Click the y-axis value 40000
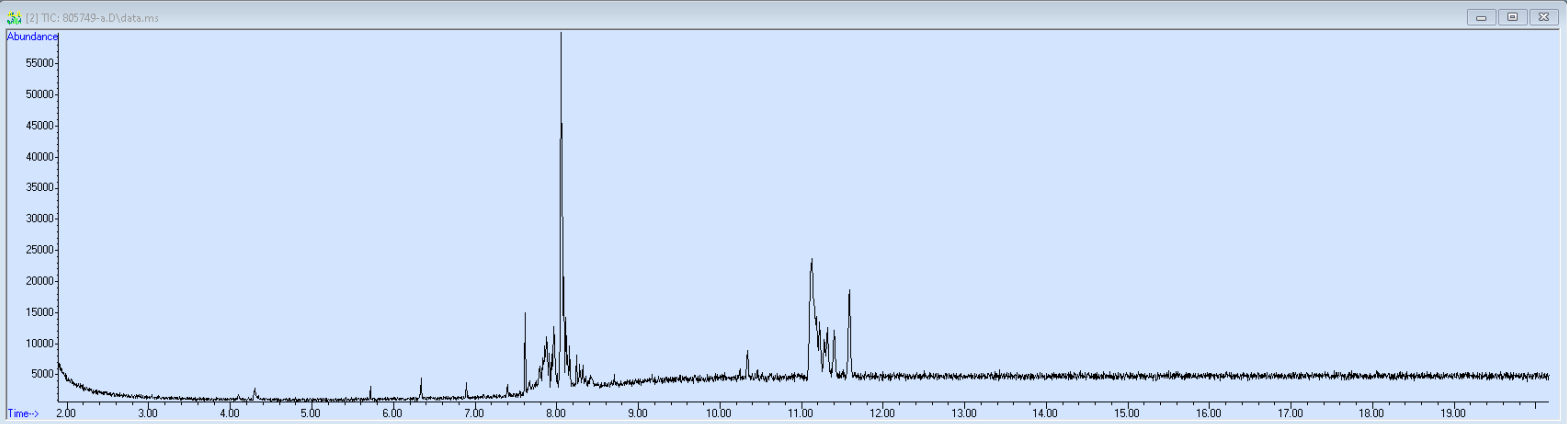The image size is (1567, 424). 40,157
